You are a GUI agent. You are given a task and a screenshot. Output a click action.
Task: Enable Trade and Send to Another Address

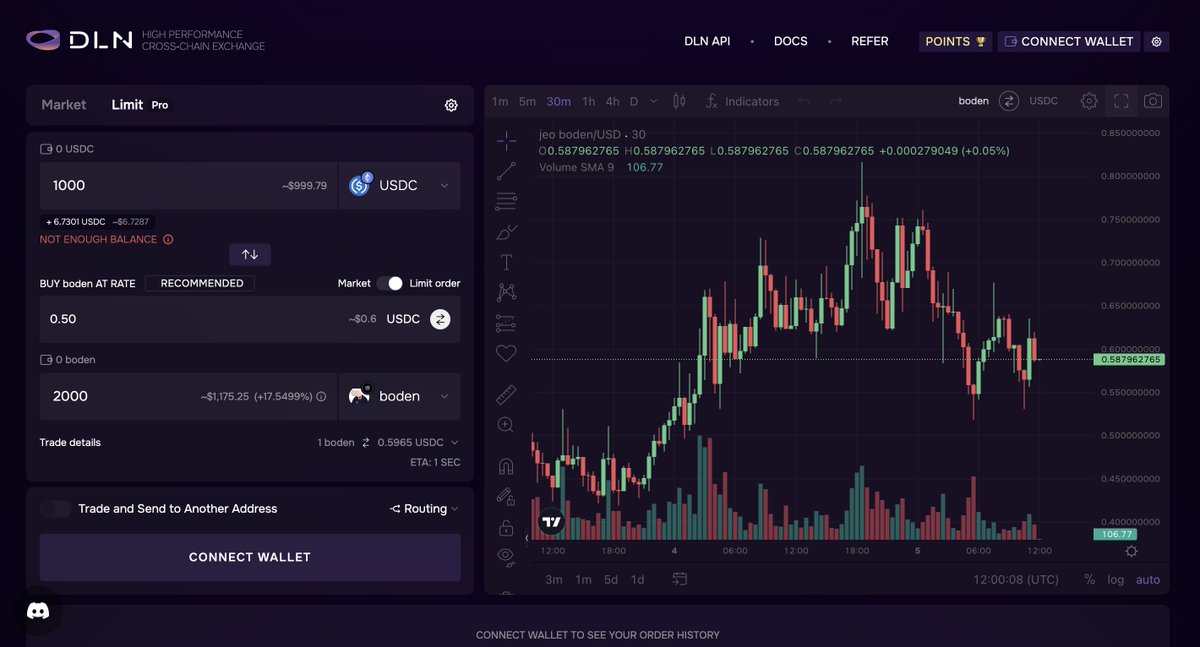click(56, 509)
